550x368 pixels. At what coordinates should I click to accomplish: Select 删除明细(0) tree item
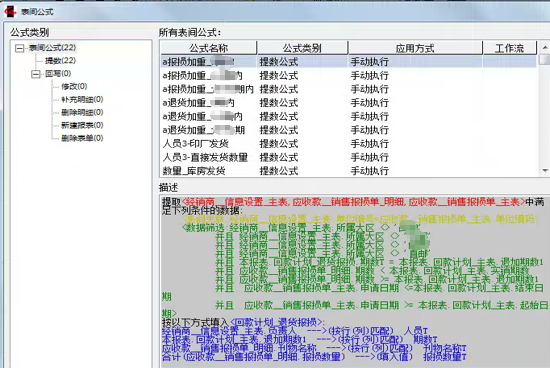click(x=82, y=112)
